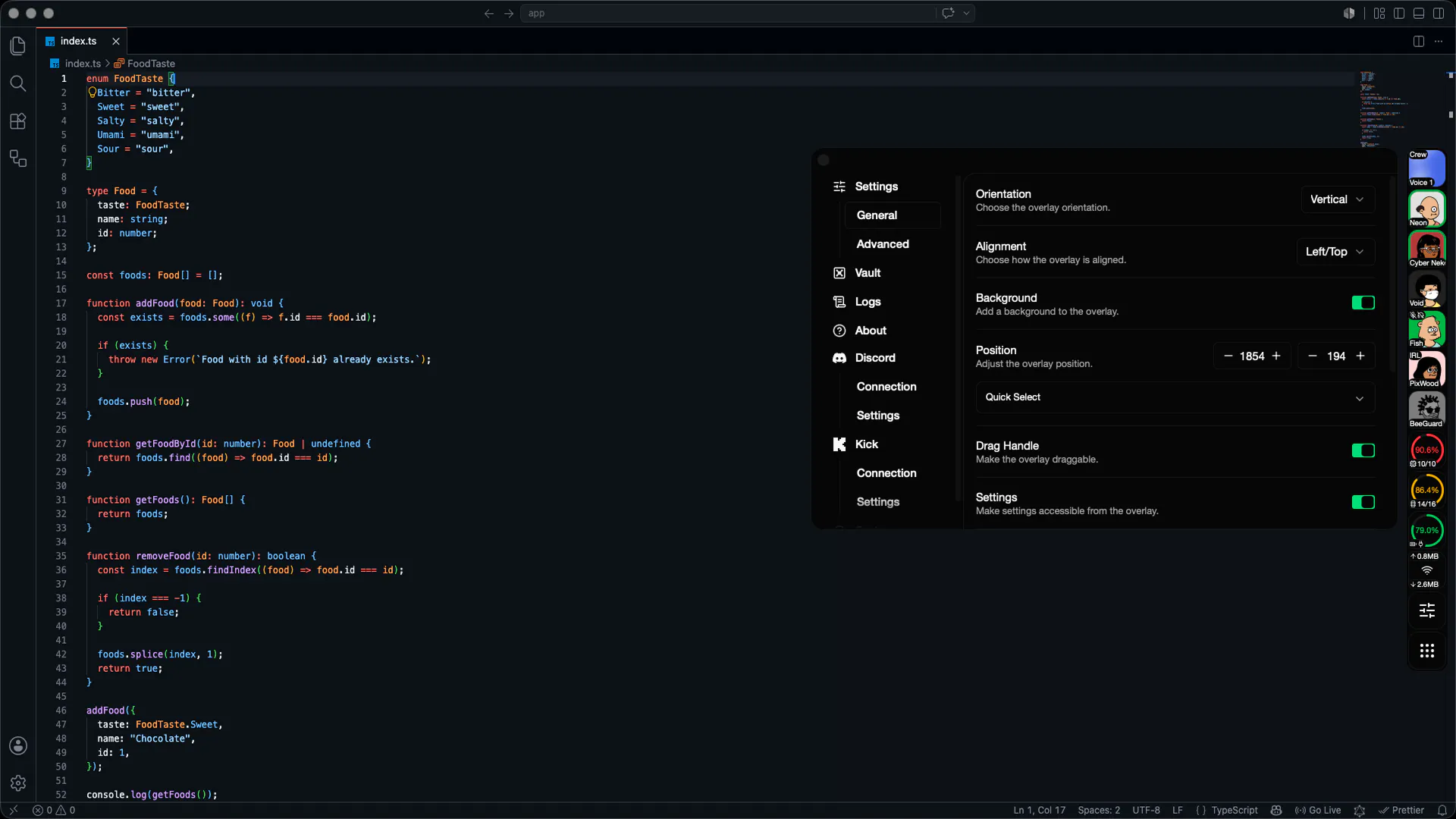
Task: Click the Void user avatar
Action: [x=1427, y=289]
